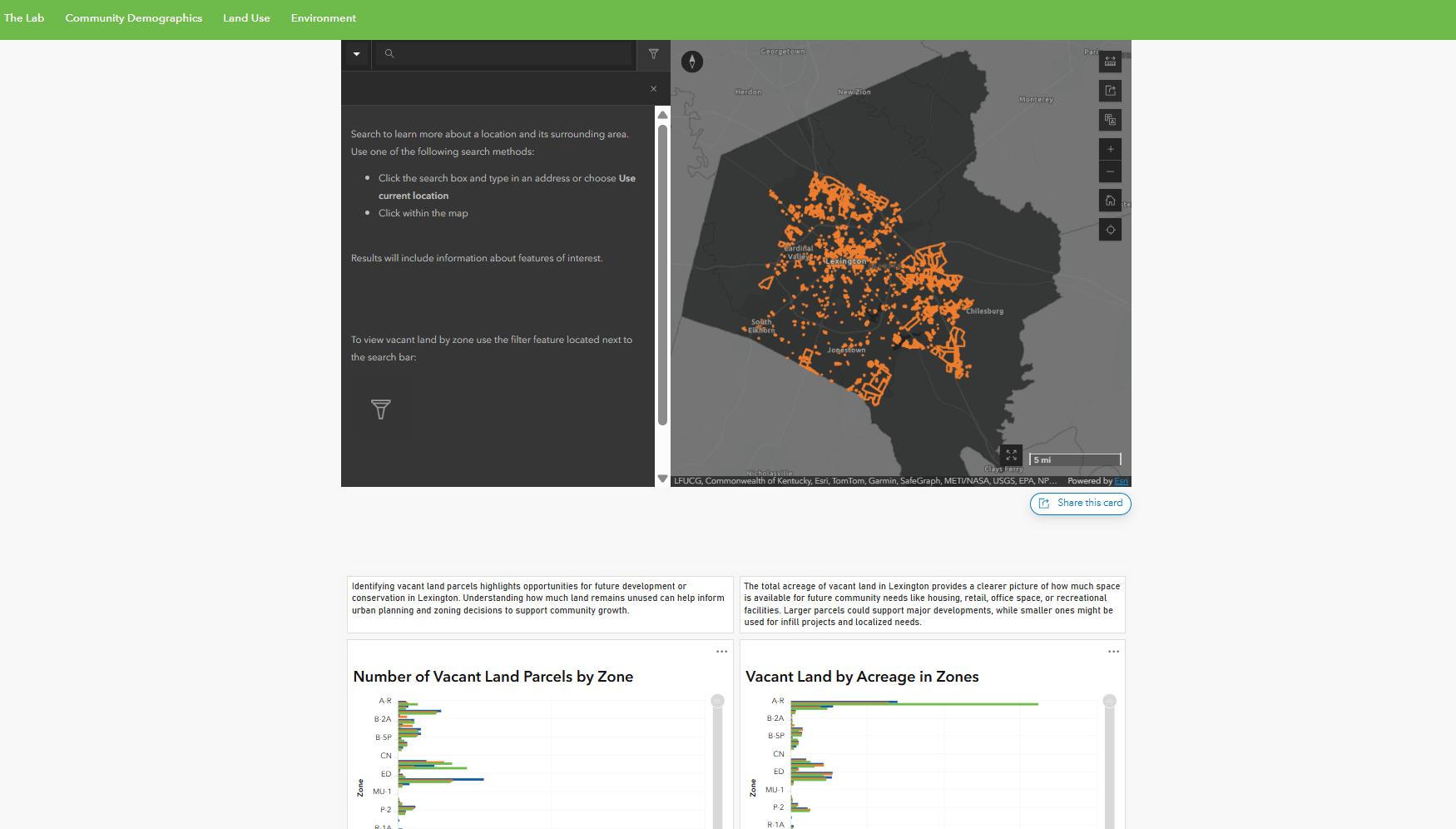
Task: Open filter next to search bar
Action: point(653,54)
